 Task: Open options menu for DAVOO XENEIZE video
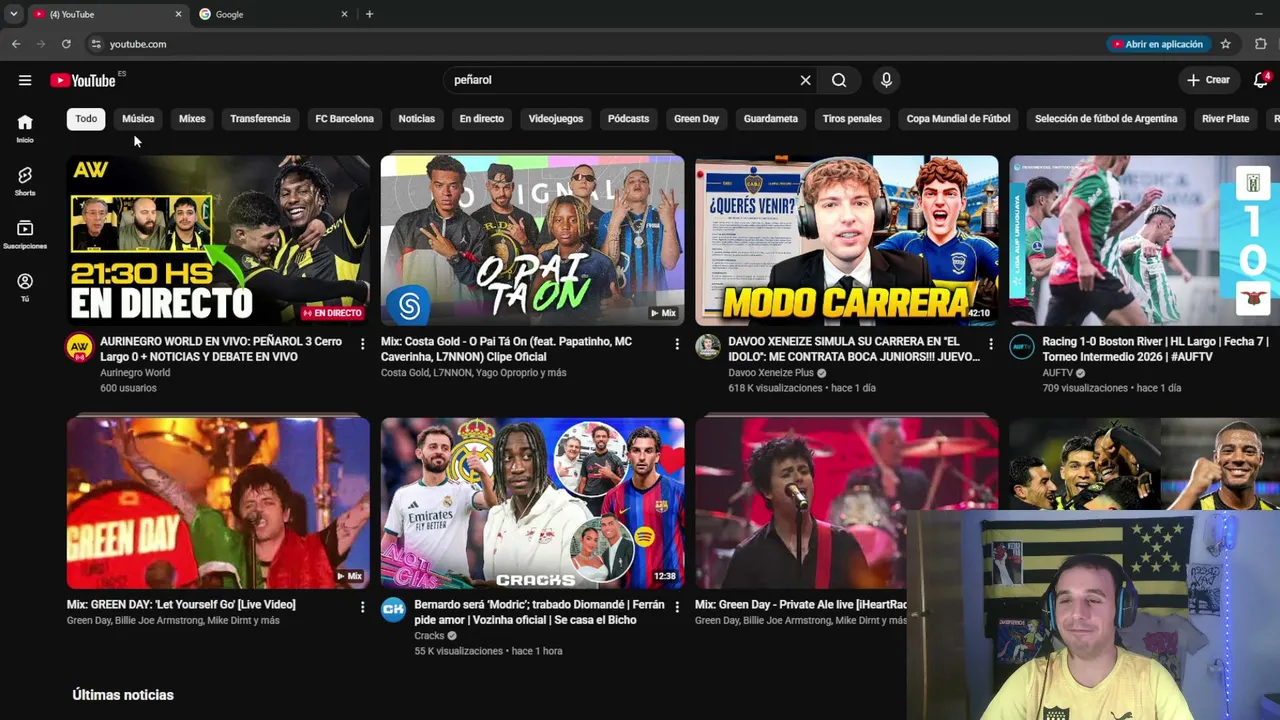tap(991, 344)
